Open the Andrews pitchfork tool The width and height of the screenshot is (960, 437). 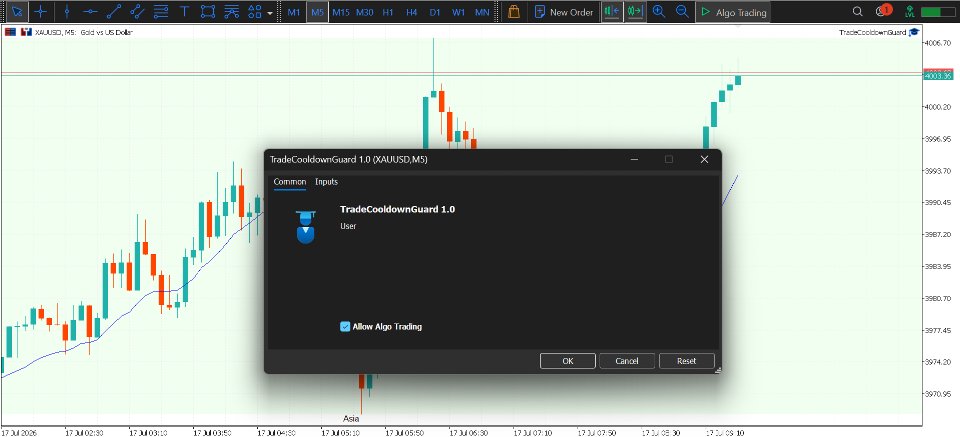click(x=231, y=12)
